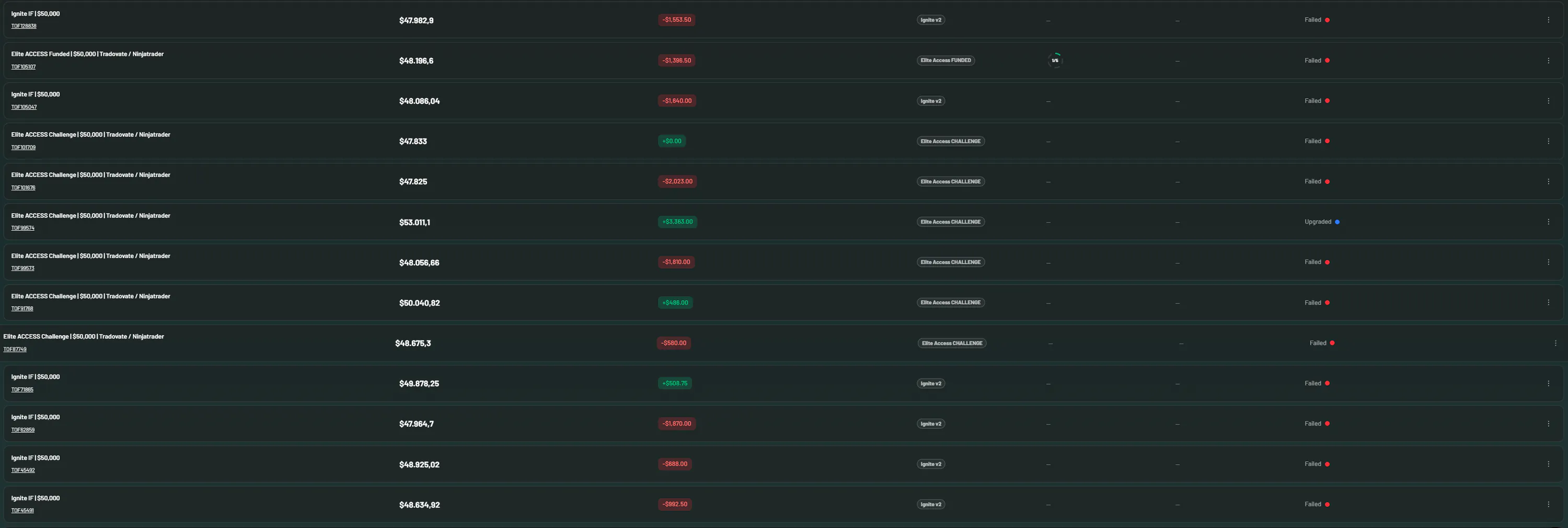Image resolution: width=1568 pixels, height=528 pixels.
Task: Click the -$2,023.00 loss badge
Action: coord(677,181)
